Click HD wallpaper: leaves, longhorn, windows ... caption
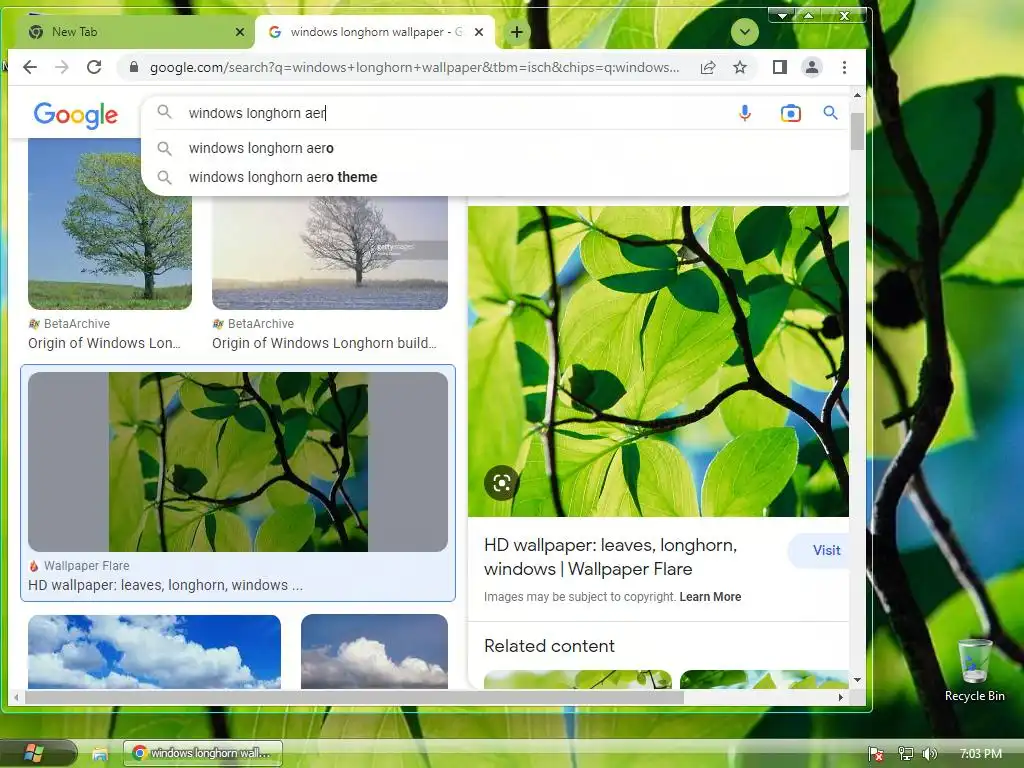The height and width of the screenshot is (768, 1024). [165, 585]
